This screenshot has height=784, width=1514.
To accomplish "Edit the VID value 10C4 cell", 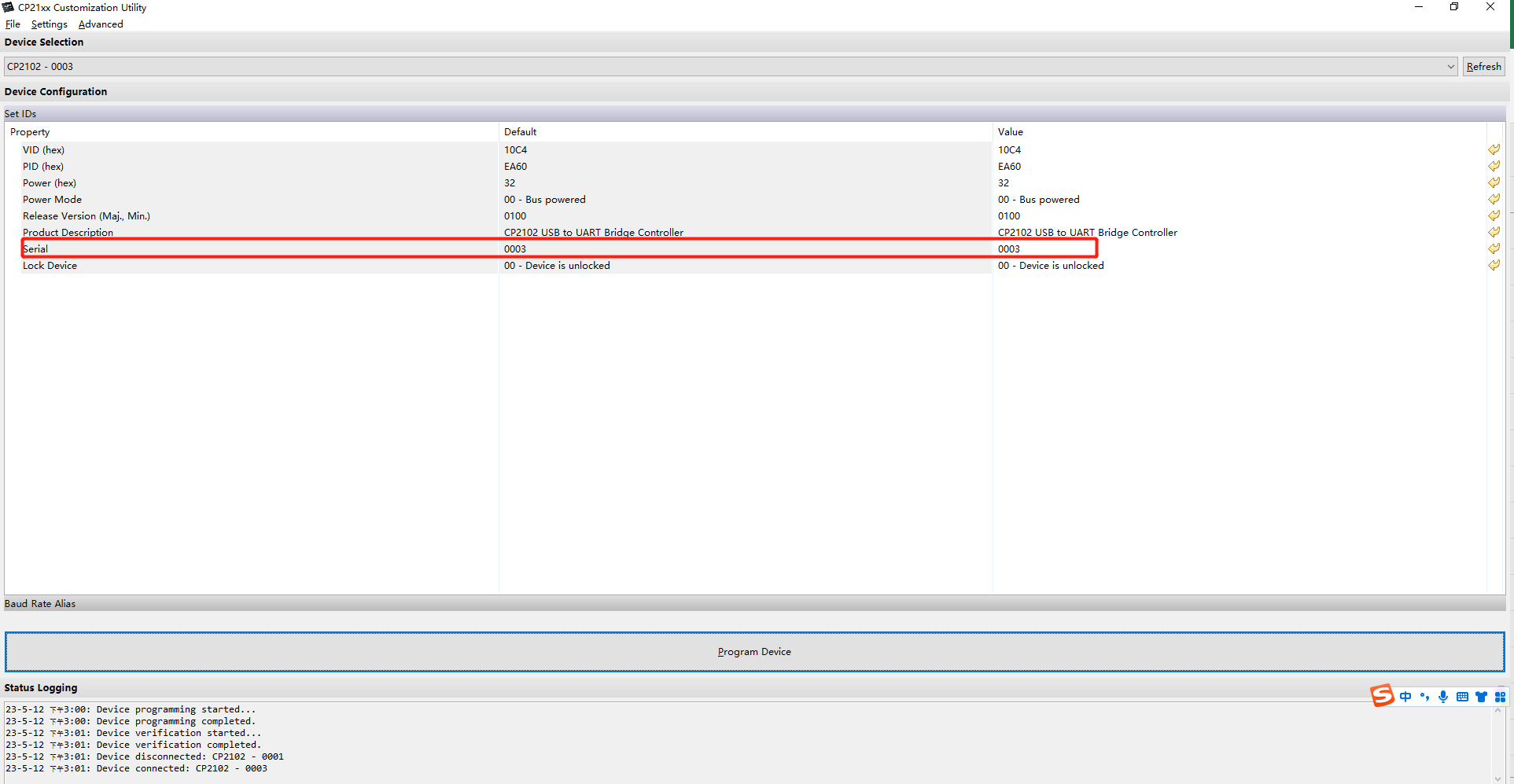I will [x=1240, y=149].
